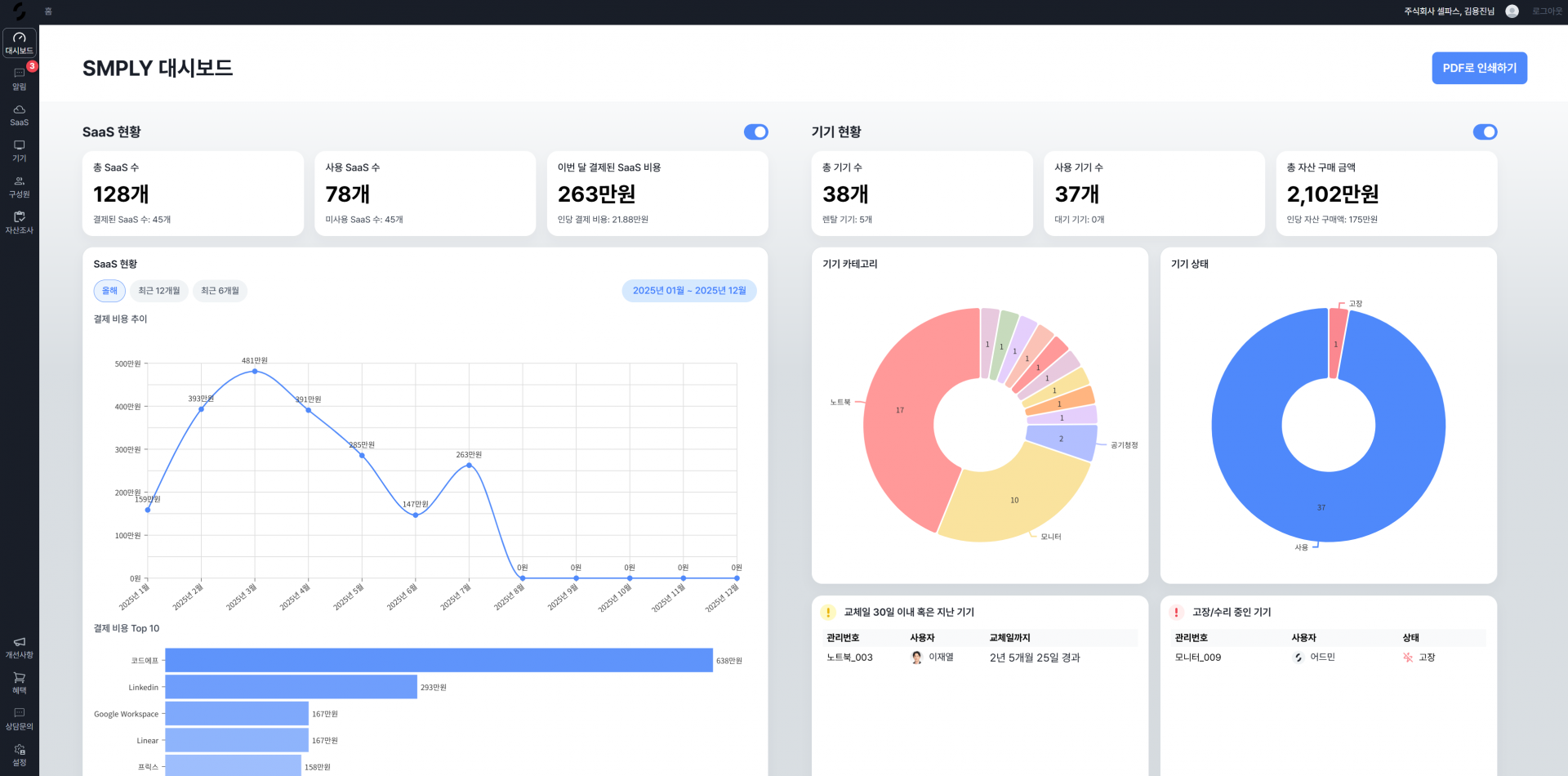The image size is (1568, 776).
Task: Click 이재열's profile picture in the table
Action: (x=916, y=658)
